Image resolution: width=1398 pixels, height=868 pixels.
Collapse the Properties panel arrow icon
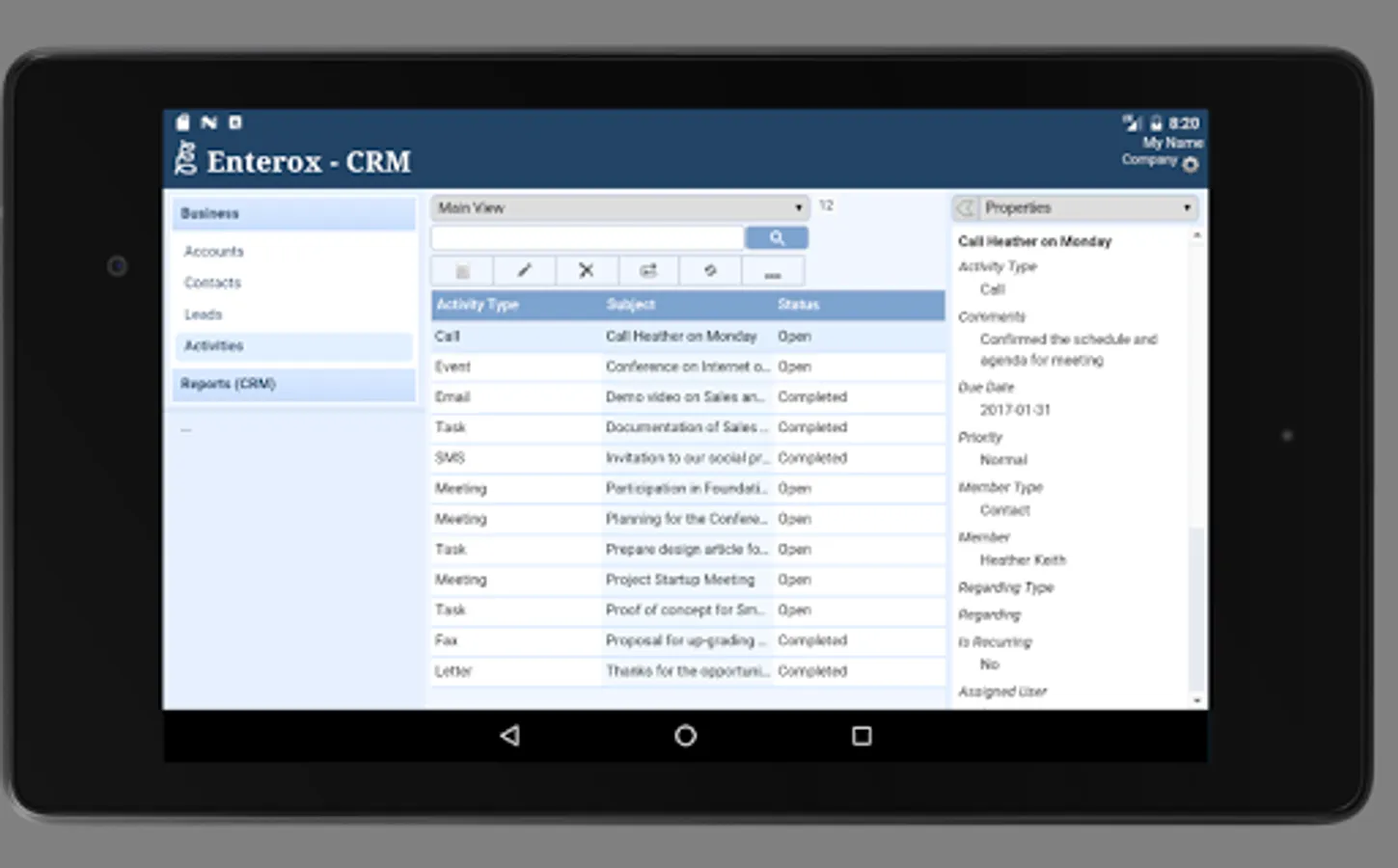(966, 207)
